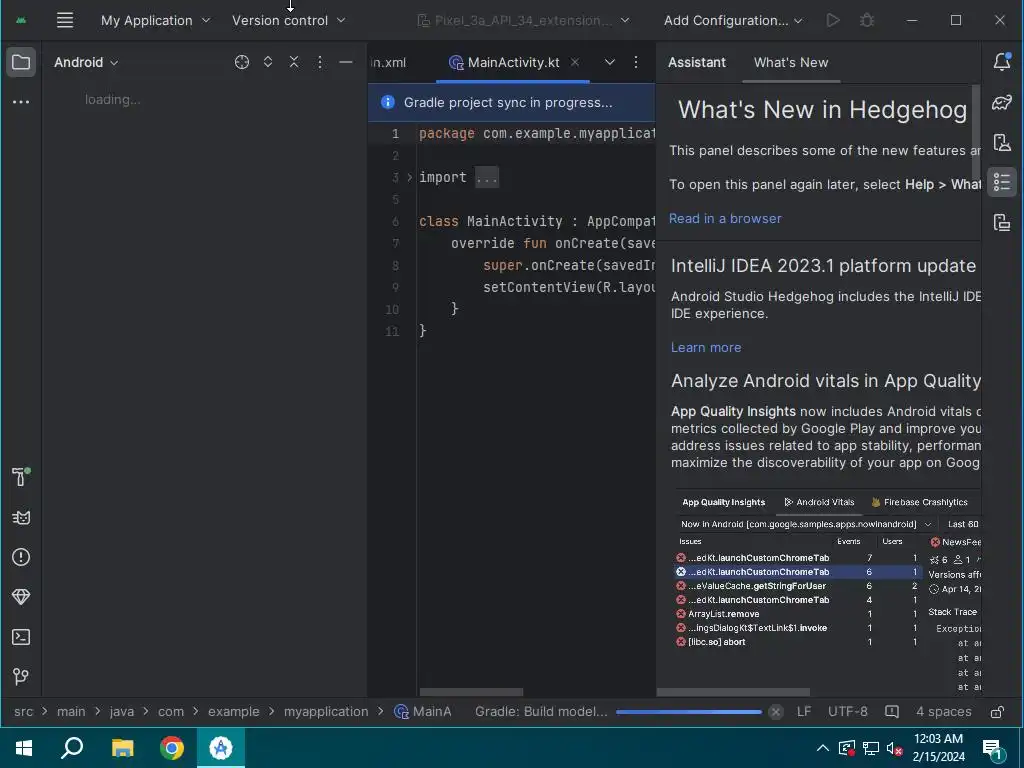Open the Notifications bell panel

(1002, 62)
